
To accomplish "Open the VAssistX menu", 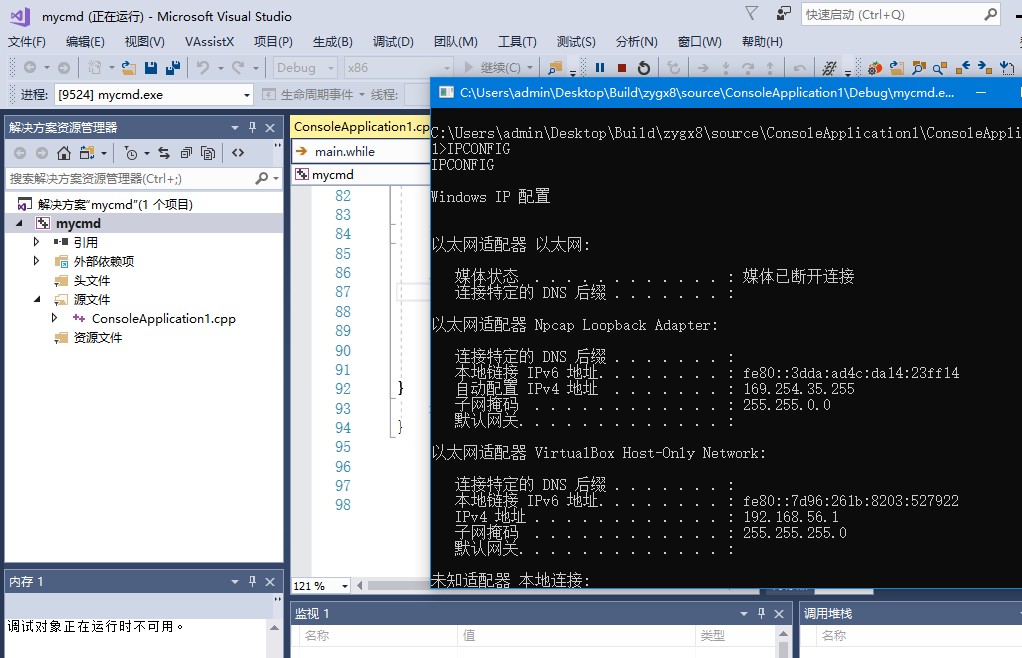I will click(209, 42).
